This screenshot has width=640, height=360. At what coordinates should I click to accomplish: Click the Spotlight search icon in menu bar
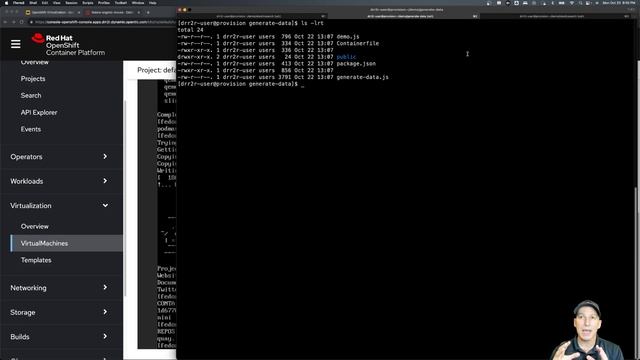(x=580, y=3)
